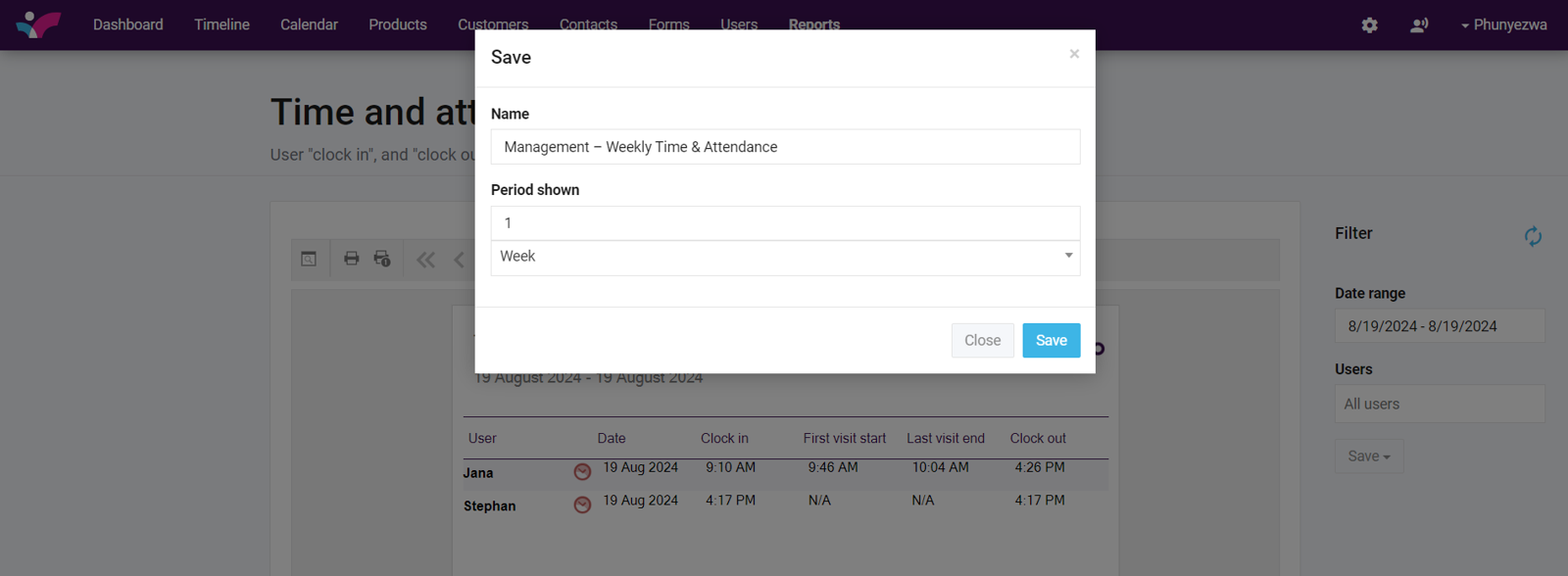The height and width of the screenshot is (576, 1568).
Task: Edit the report Name text field
Action: 785,147
